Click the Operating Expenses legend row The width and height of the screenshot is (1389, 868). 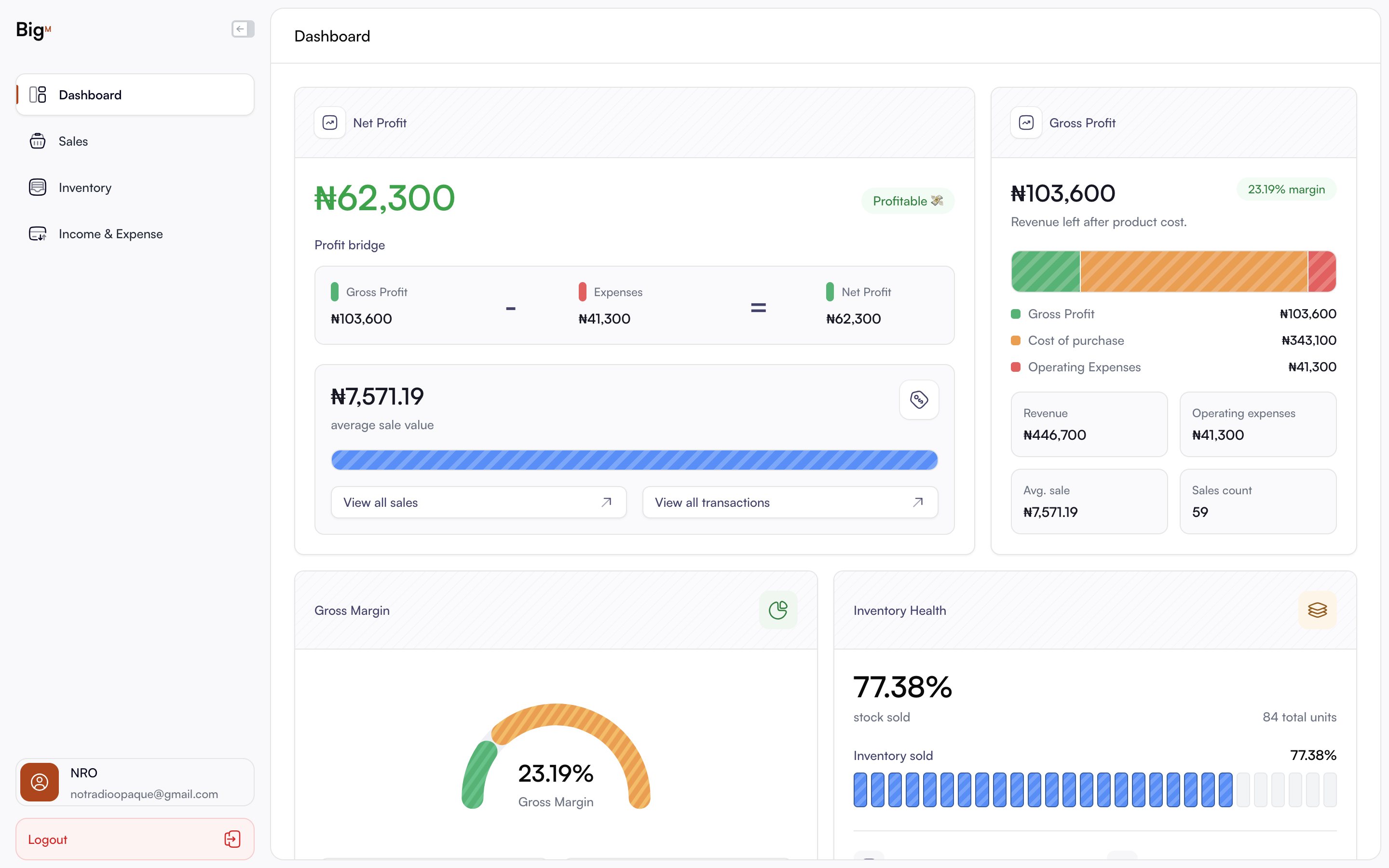1173,367
